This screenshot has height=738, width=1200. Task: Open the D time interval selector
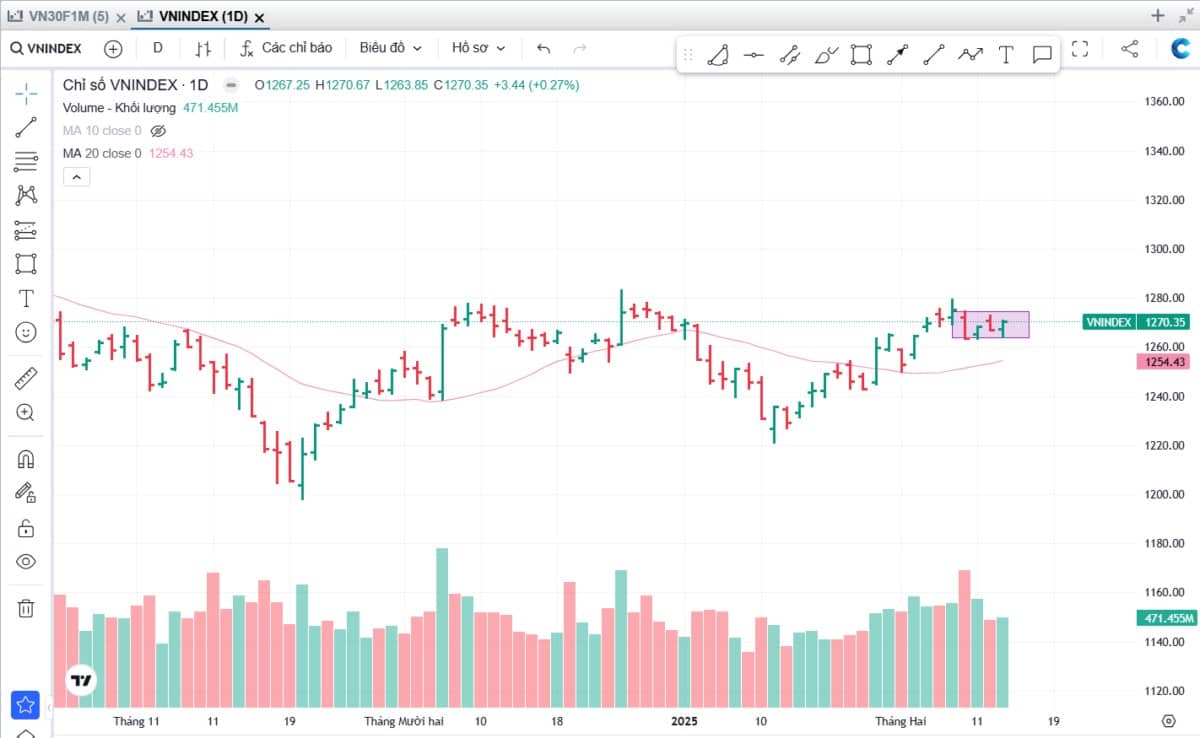click(158, 48)
